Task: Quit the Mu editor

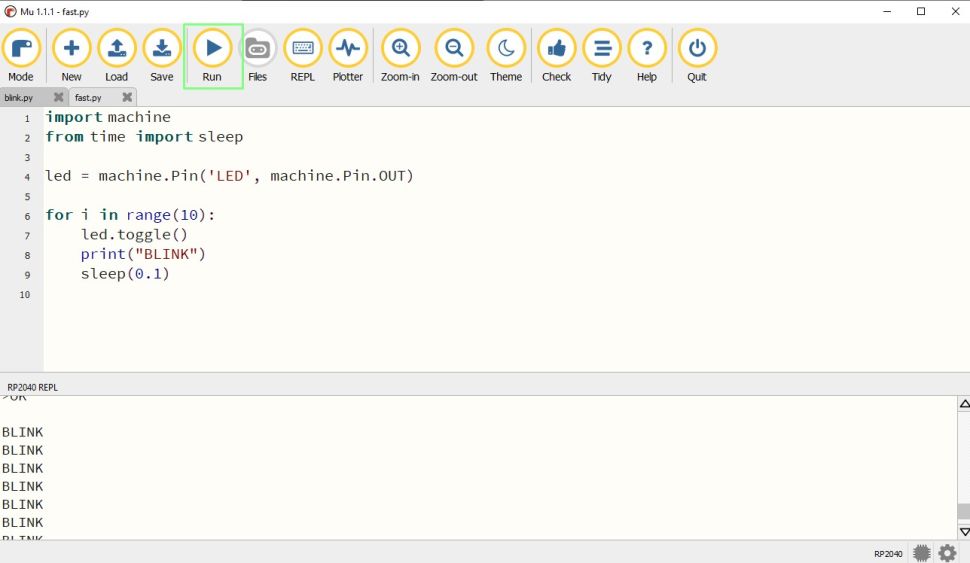Action: coord(697,56)
